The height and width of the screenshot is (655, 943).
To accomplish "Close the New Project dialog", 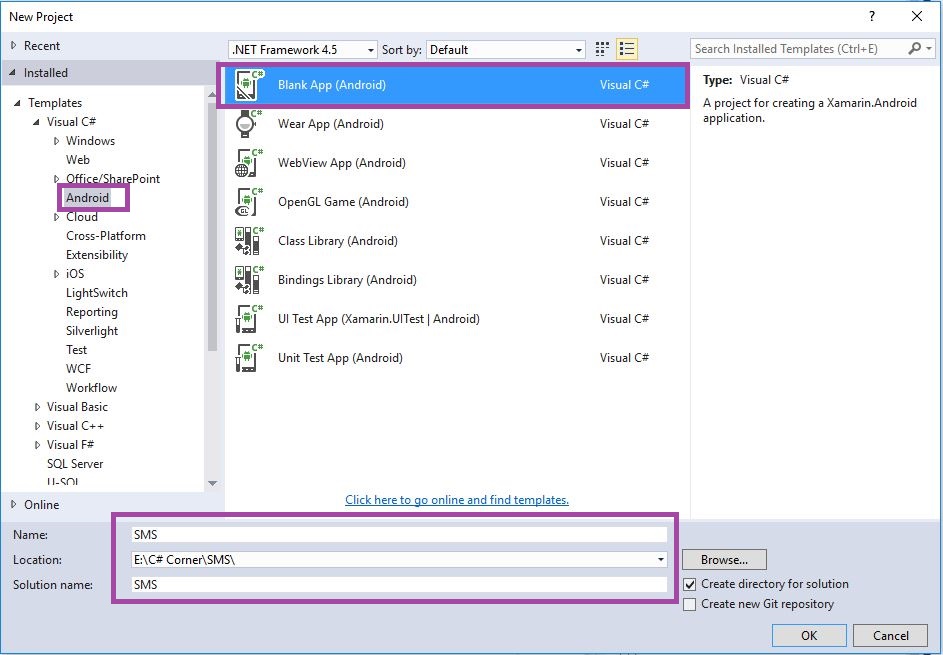I will tap(917, 17).
